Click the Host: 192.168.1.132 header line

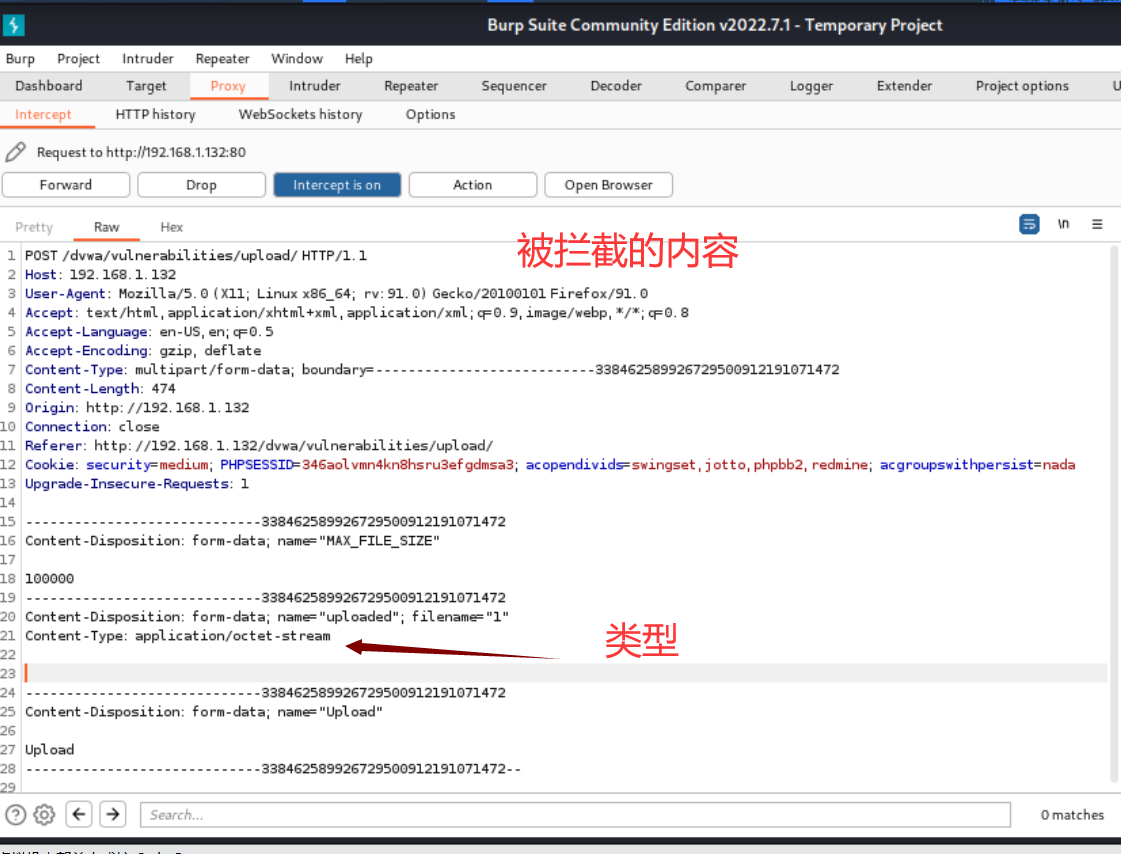click(x=101, y=274)
